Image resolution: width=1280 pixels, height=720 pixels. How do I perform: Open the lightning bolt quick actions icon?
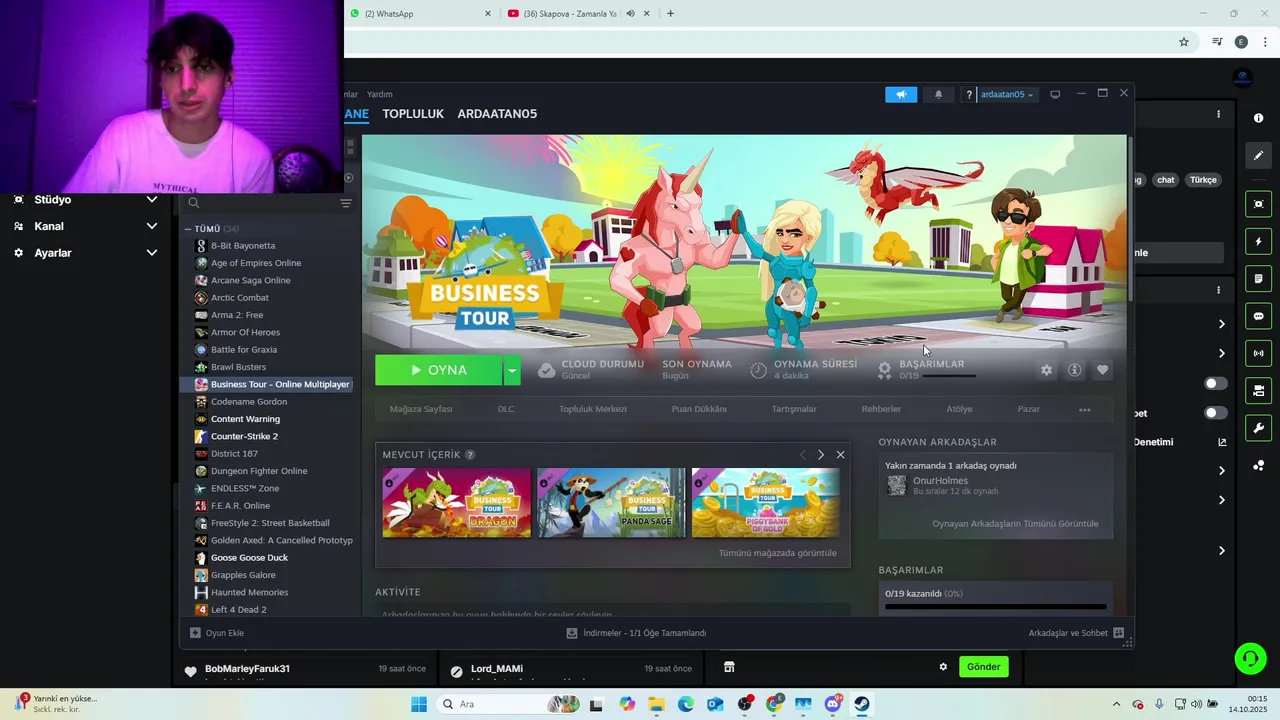tap(1258, 242)
